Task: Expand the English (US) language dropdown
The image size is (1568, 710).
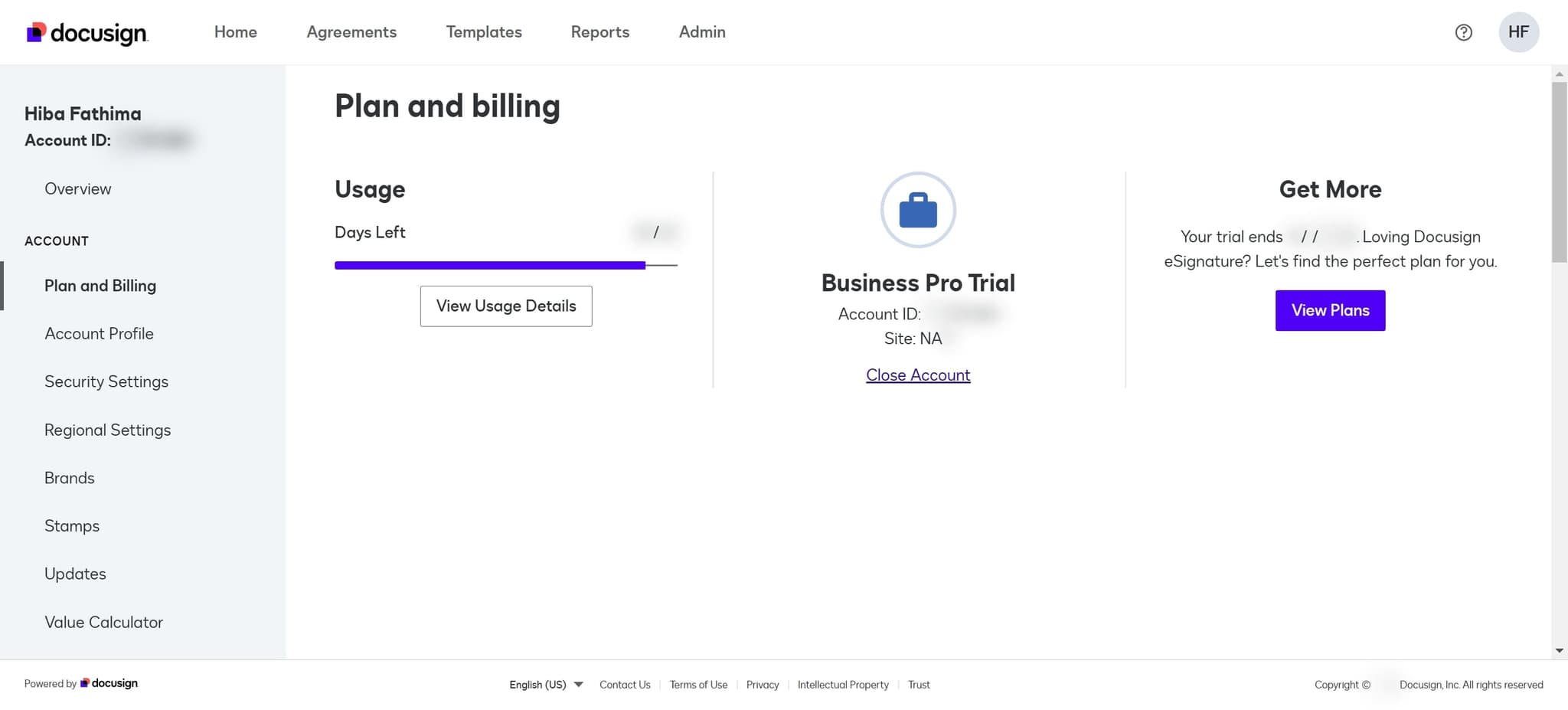Action: [546, 685]
